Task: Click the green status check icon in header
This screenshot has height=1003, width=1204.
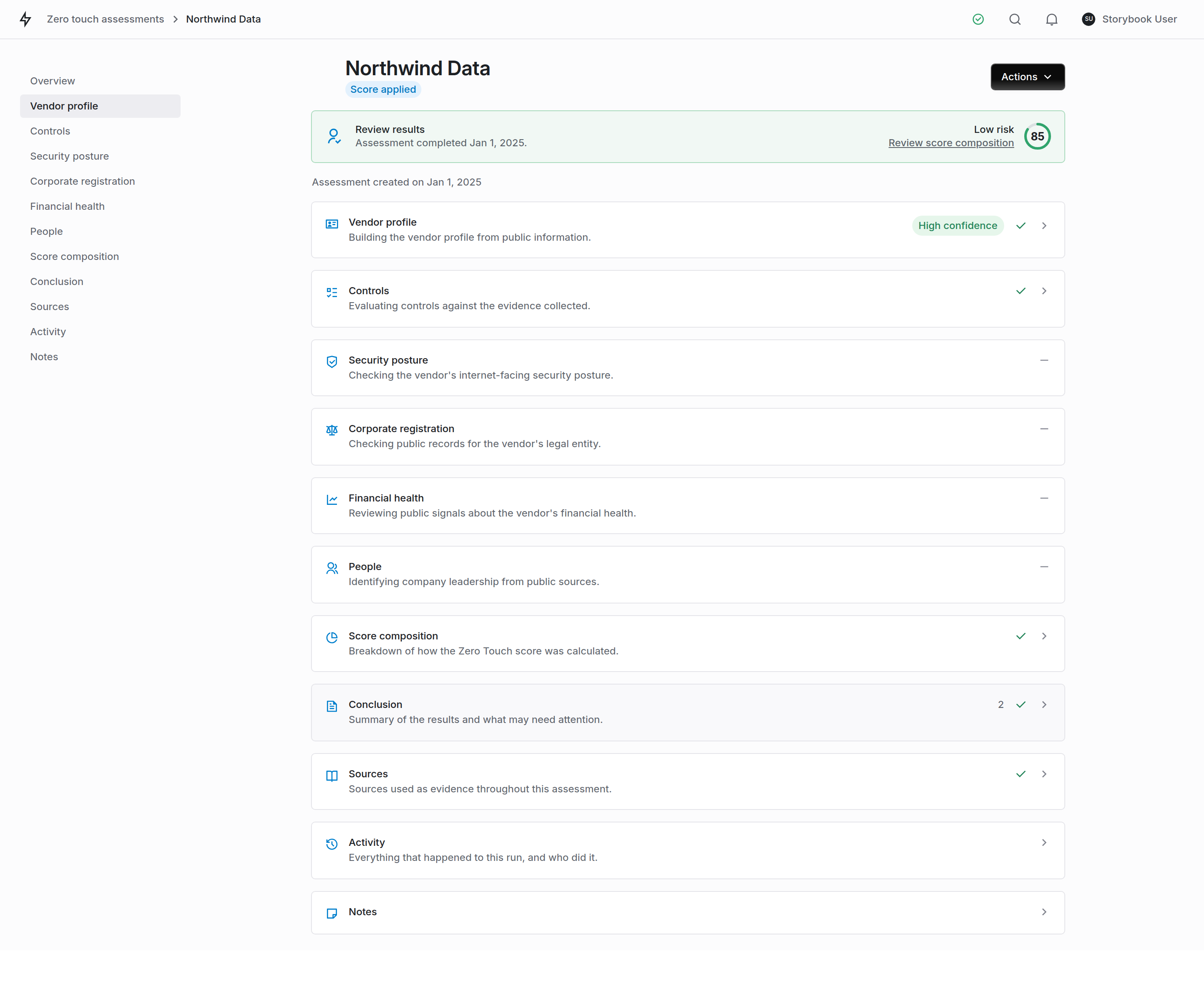Action: (978, 20)
